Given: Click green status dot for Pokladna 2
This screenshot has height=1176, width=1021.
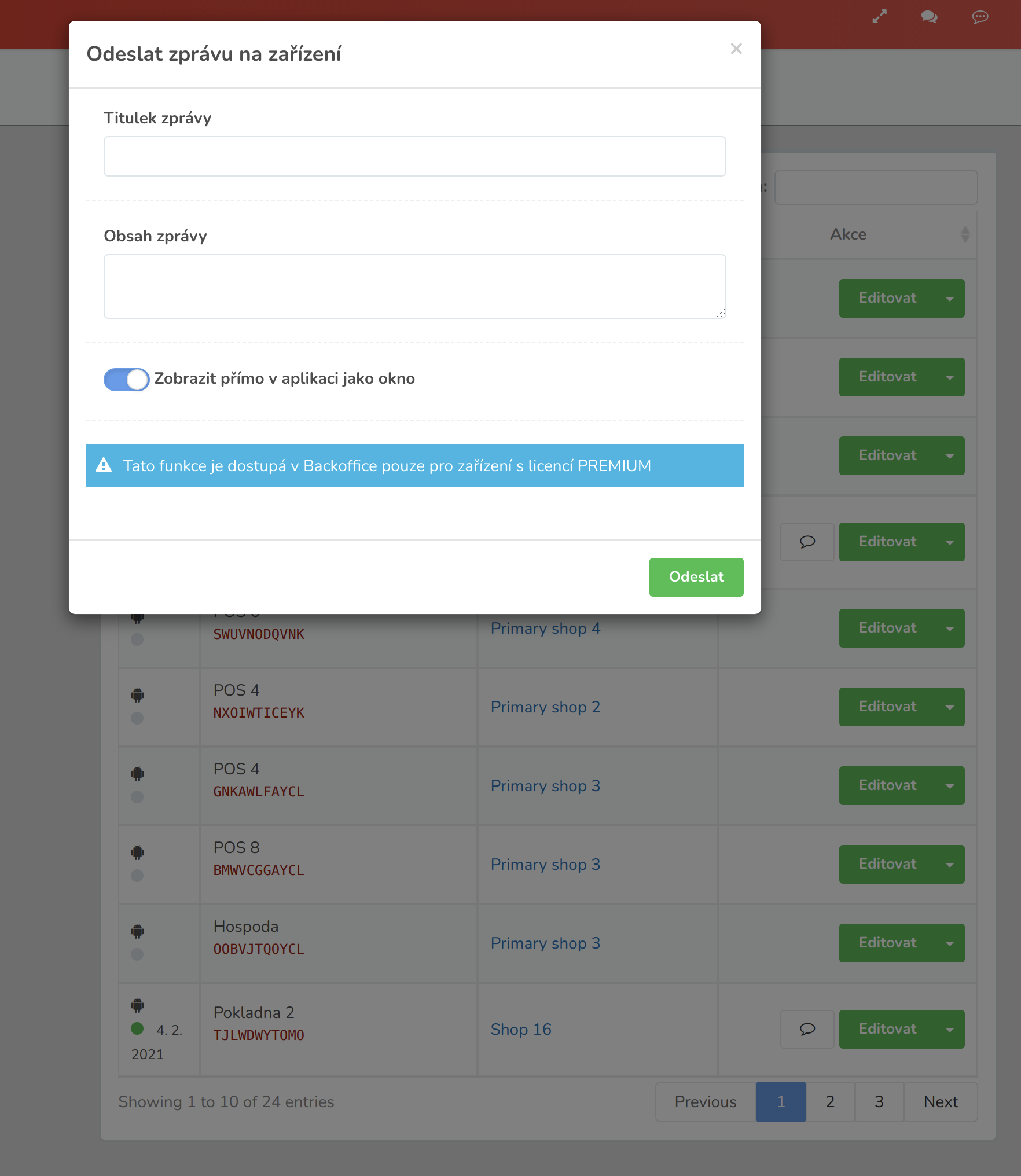Looking at the screenshot, I should tap(137, 1028).
